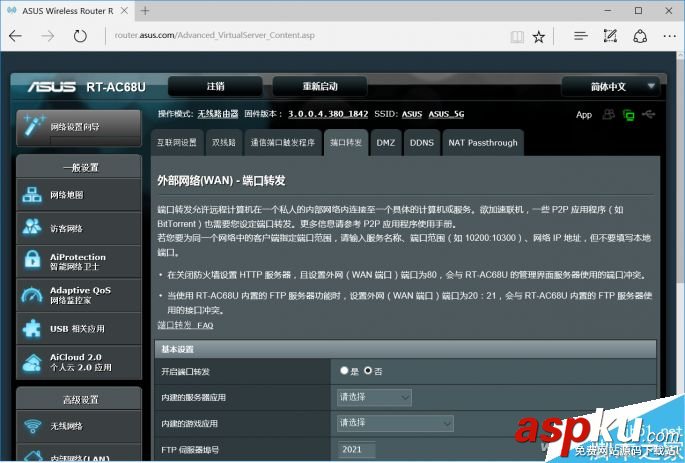Viewport: 685px width, 463px height.
Task: Switch to DMZ tab
Action: 386,142
